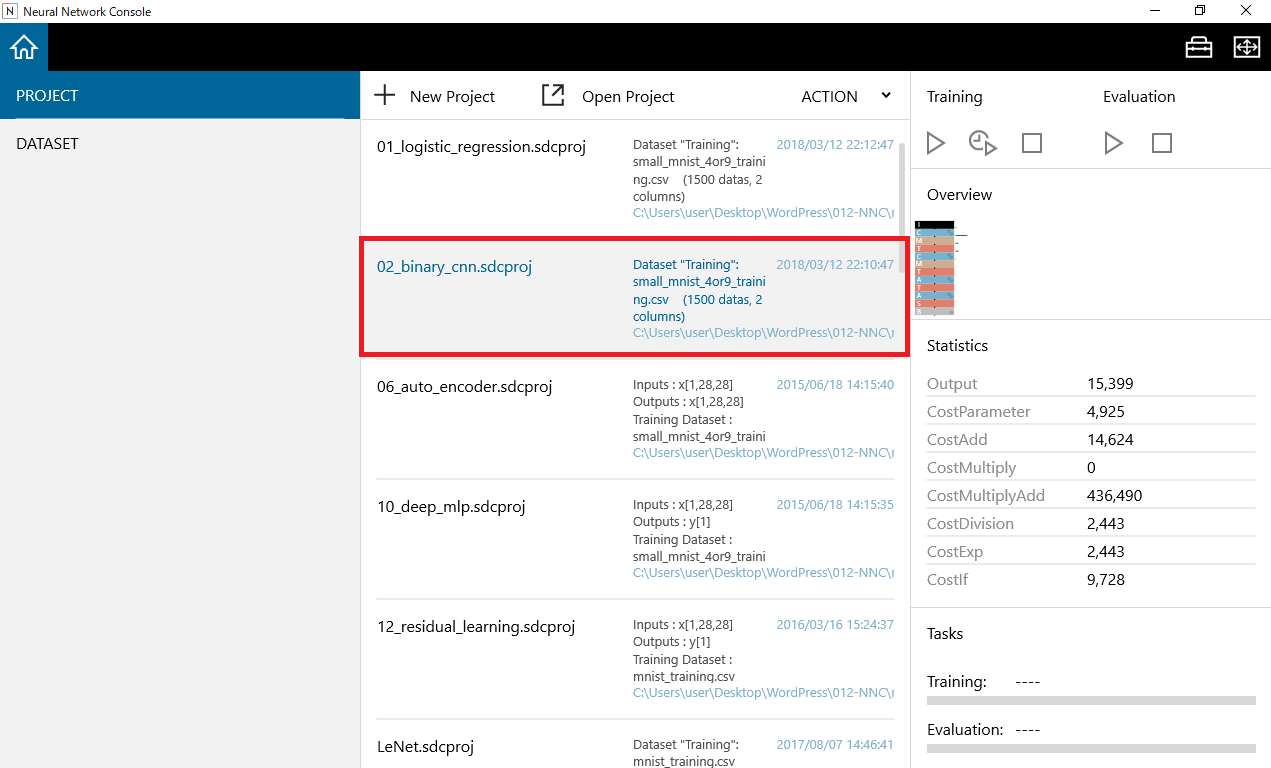This screenshot has width=1271, height=768.
Task: Select the 10_deep_mlp.sdcproj project
Action: pos(451,507)
